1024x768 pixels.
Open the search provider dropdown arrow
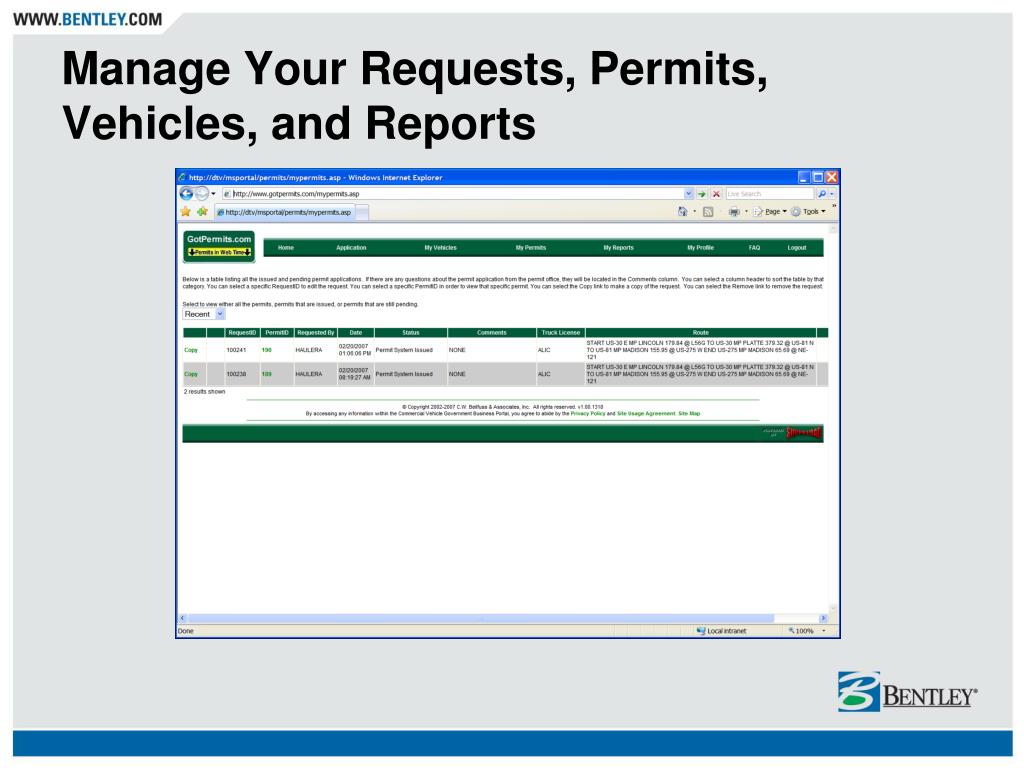(832, 194)
